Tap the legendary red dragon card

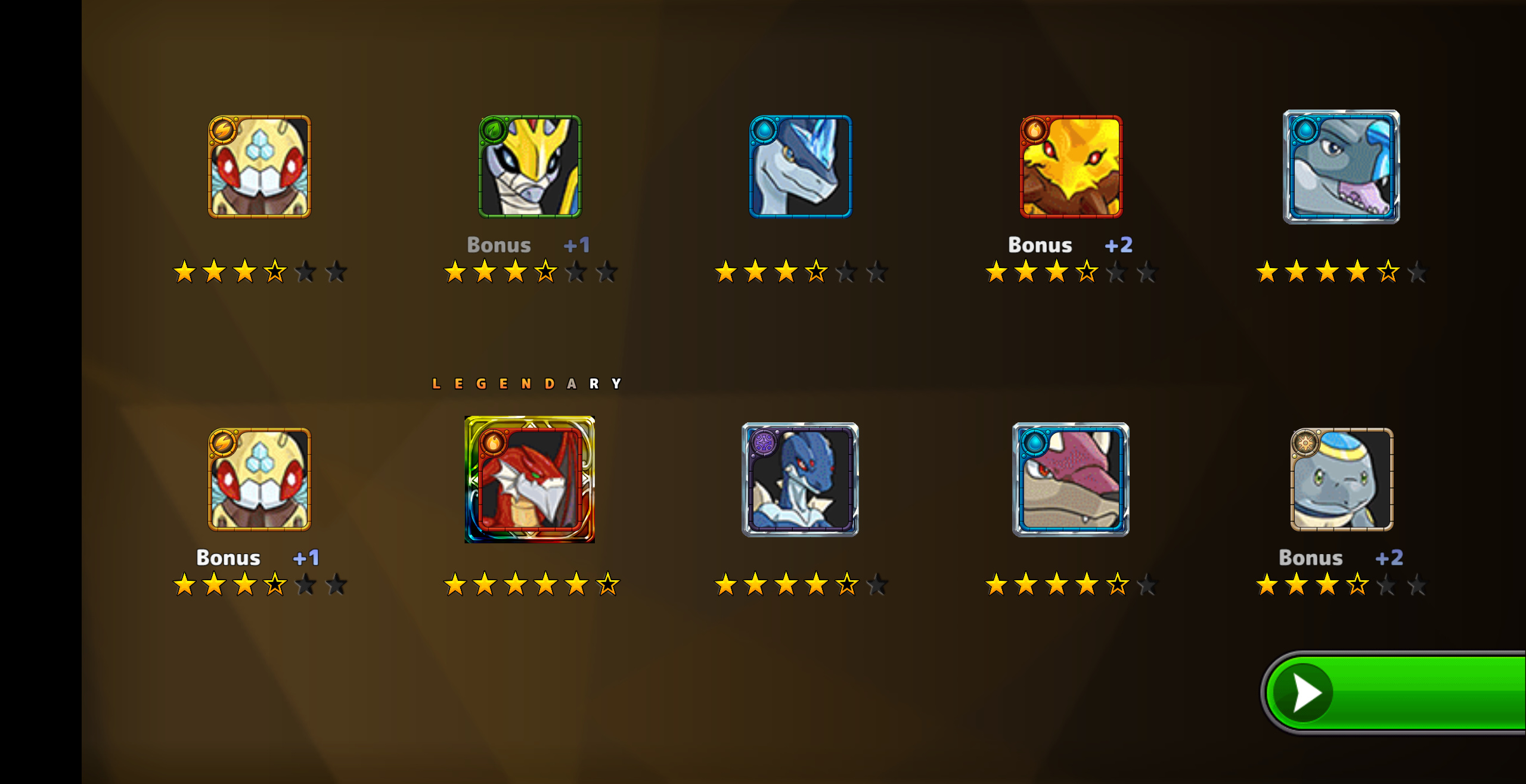point(530,480)
